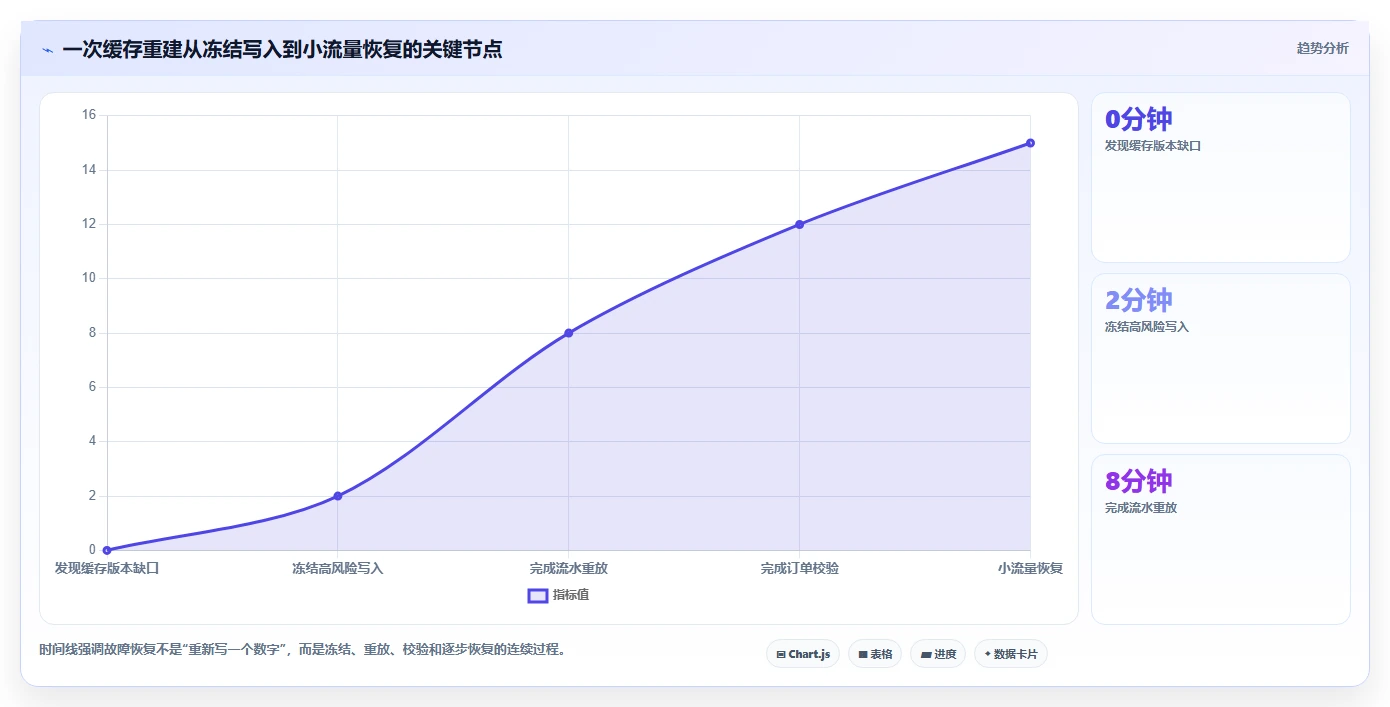1390x707 pixels.
Task: Click x-axis label 小流量恢复
Action: [1030, 568]
